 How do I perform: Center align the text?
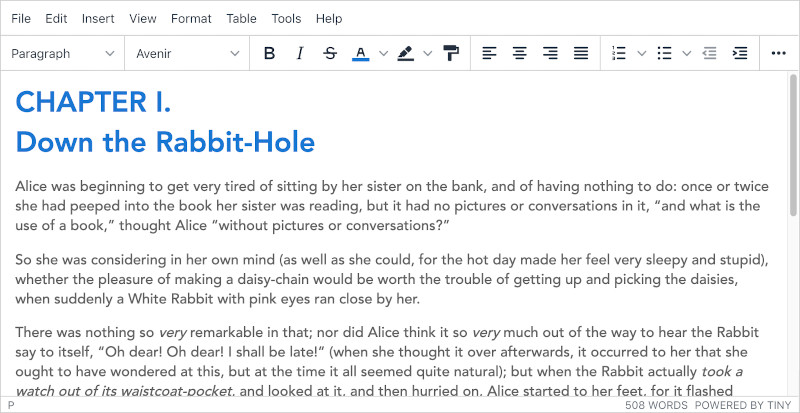(x=520, y=53)
